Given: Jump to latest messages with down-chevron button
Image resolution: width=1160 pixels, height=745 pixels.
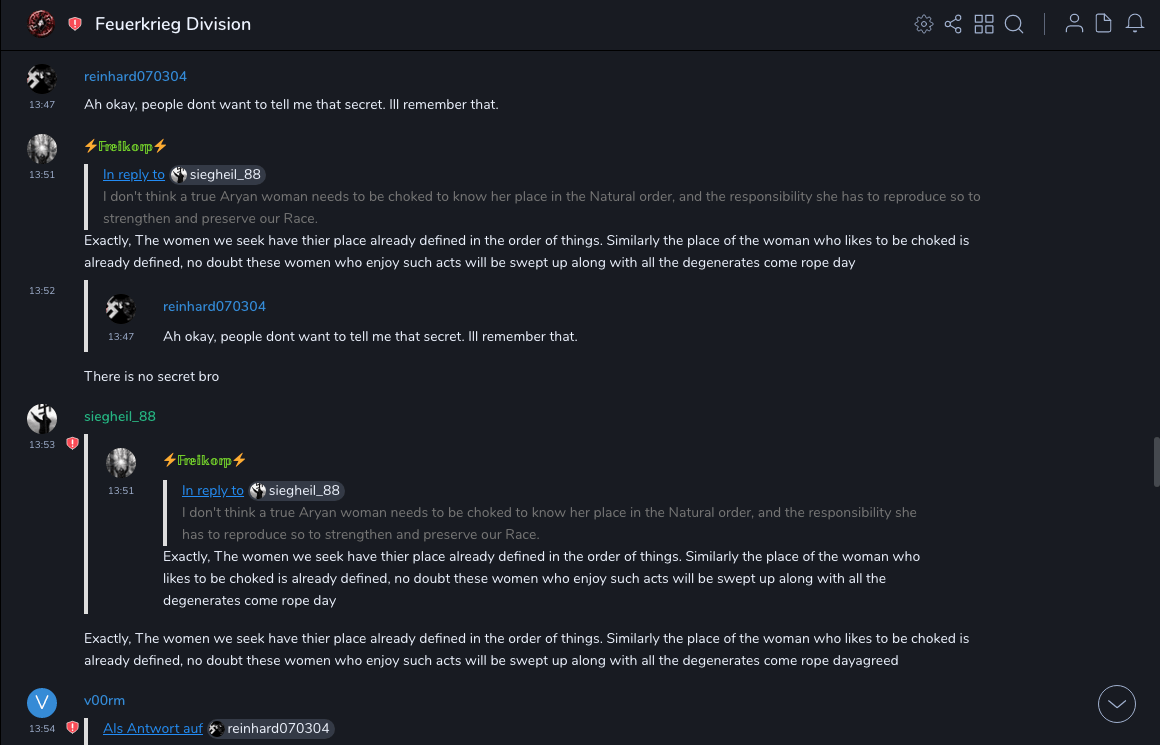Looking at the screenshot, I should tap(1117, 704).
